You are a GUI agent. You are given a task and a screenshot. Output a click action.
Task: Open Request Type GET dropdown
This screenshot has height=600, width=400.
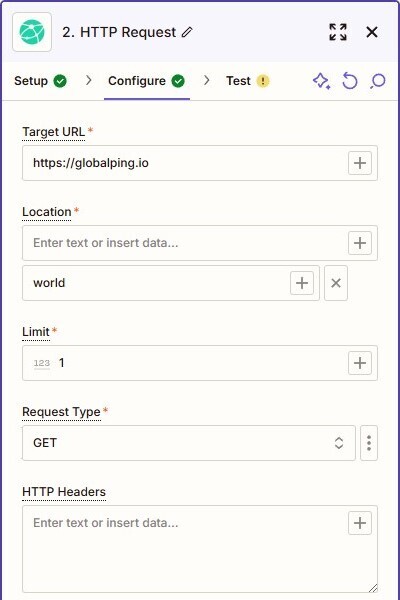point(189,443)
